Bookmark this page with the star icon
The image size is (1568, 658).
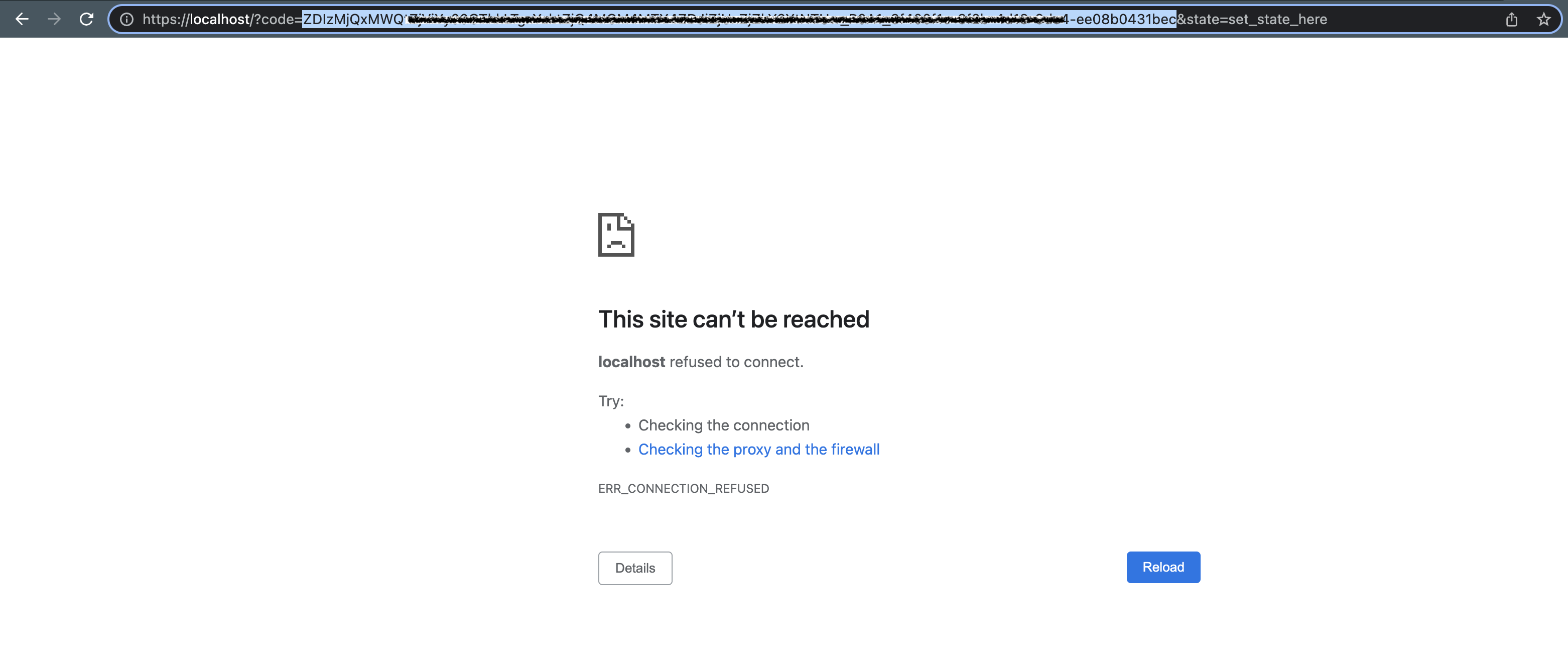pos(1543,20)
